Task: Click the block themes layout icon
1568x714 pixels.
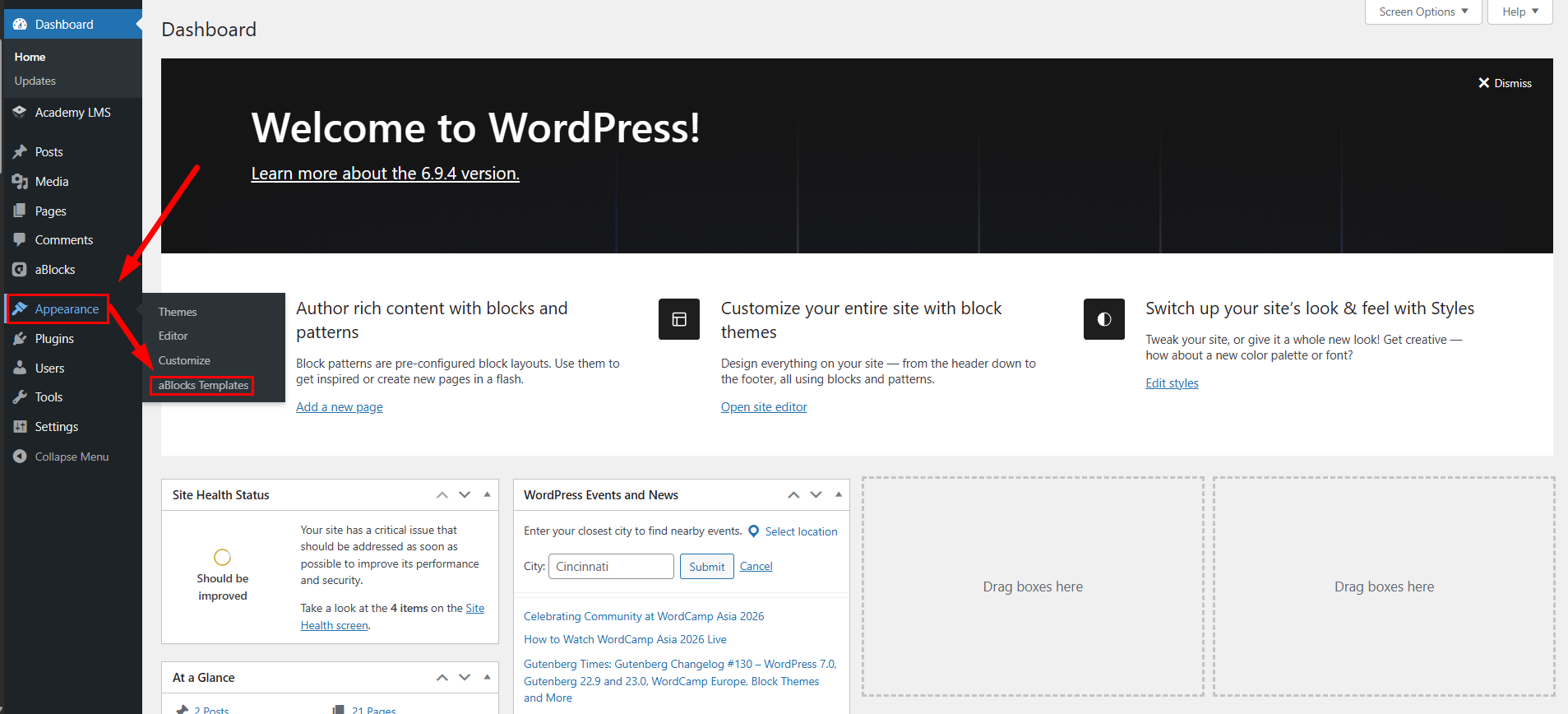Action: point(679,319)
